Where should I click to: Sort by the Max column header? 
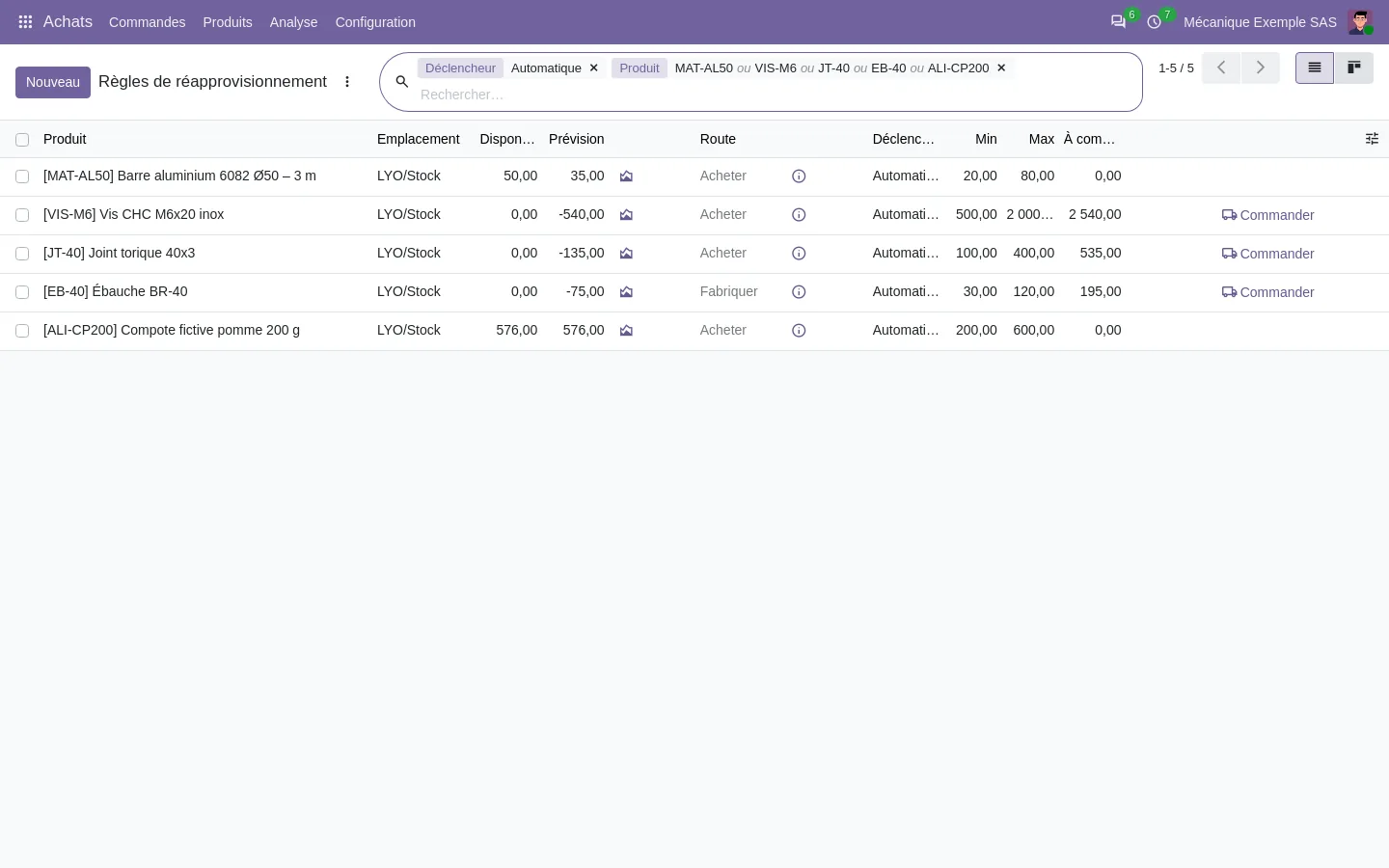[x=1041, y=139]
